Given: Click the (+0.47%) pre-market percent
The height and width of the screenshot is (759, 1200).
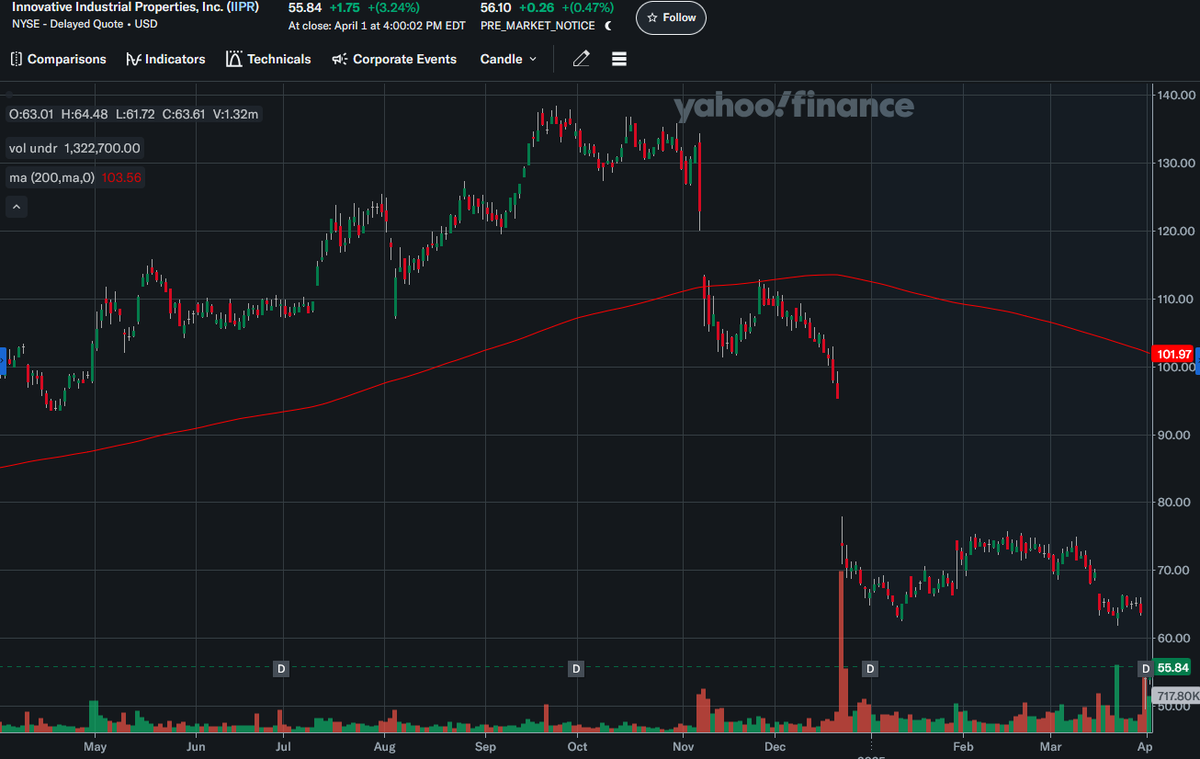Looking at the screenshot, I should pos(587,7).
